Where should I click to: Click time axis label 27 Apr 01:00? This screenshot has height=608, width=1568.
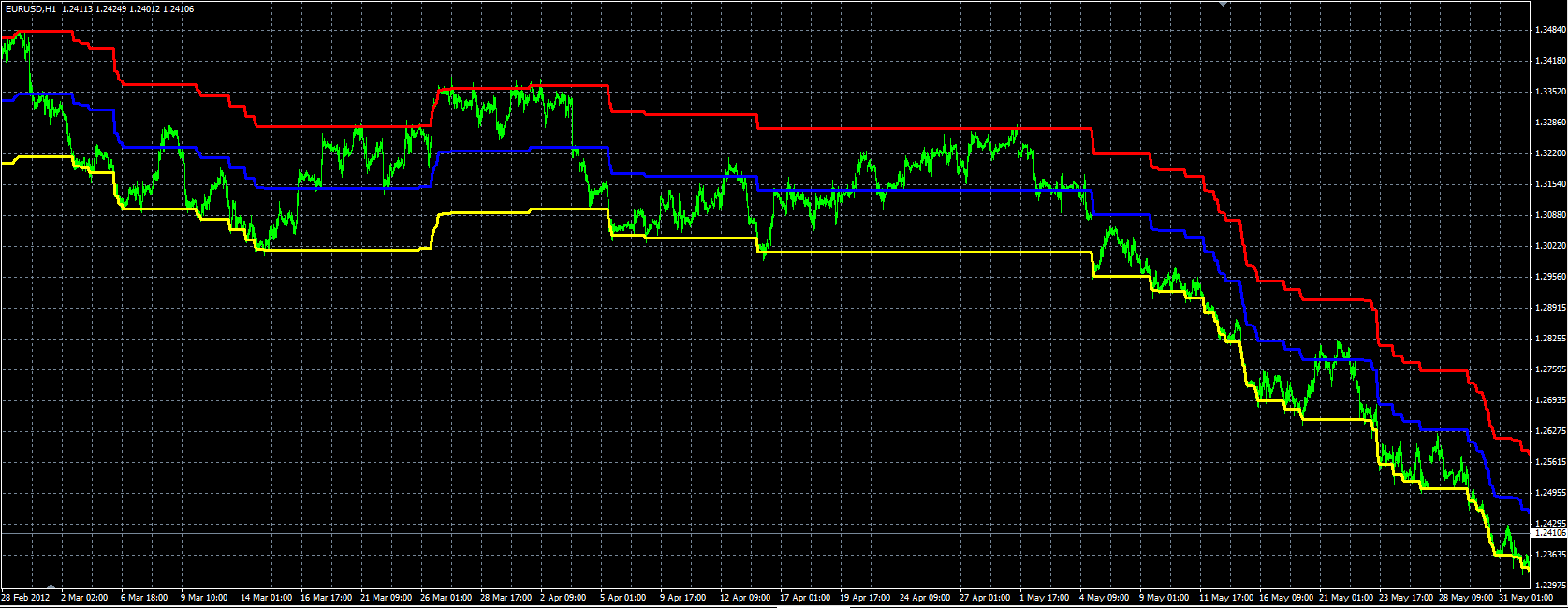point(985,598)
